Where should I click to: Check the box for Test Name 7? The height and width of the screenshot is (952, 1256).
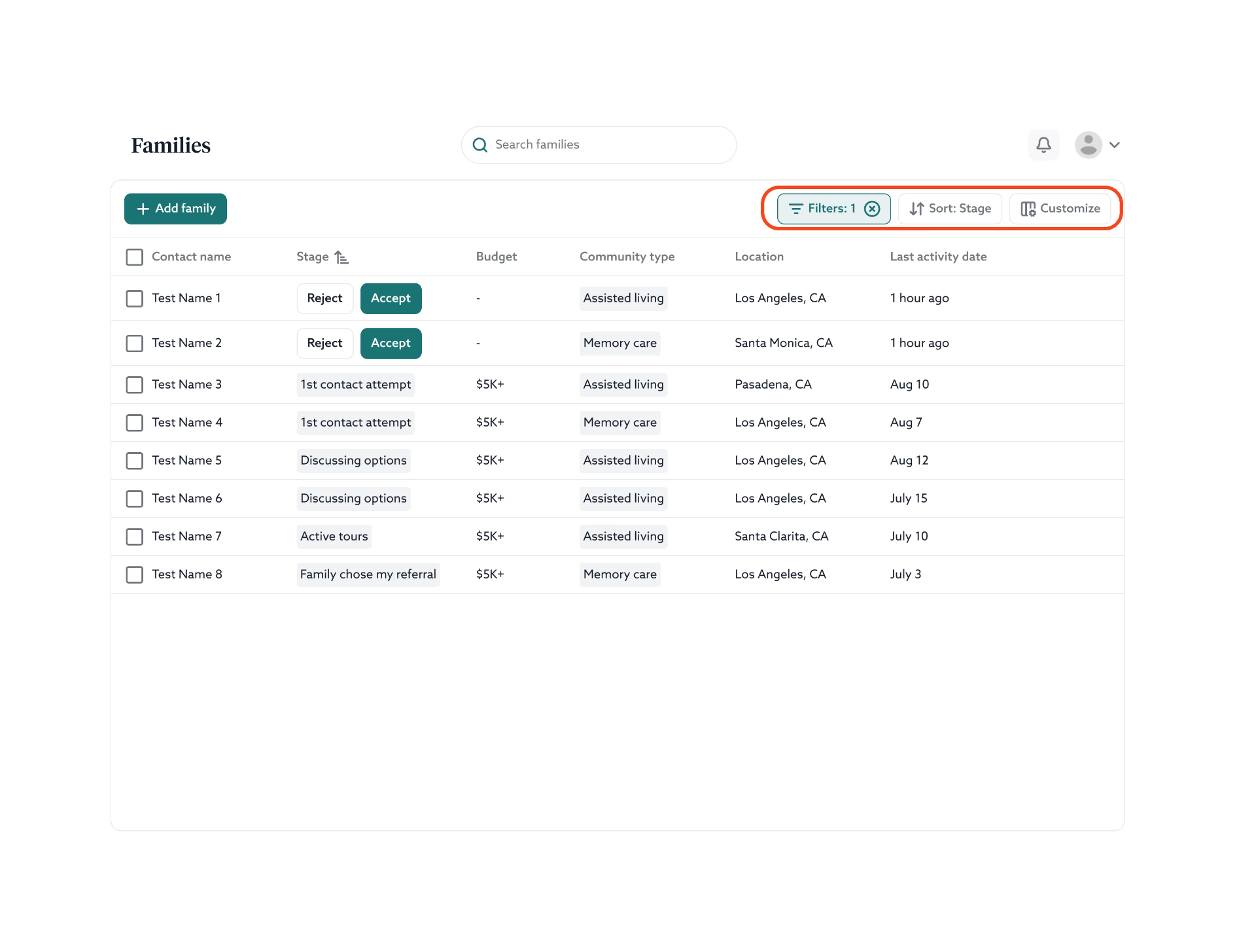pyautogui.click(x=135, y=537)
